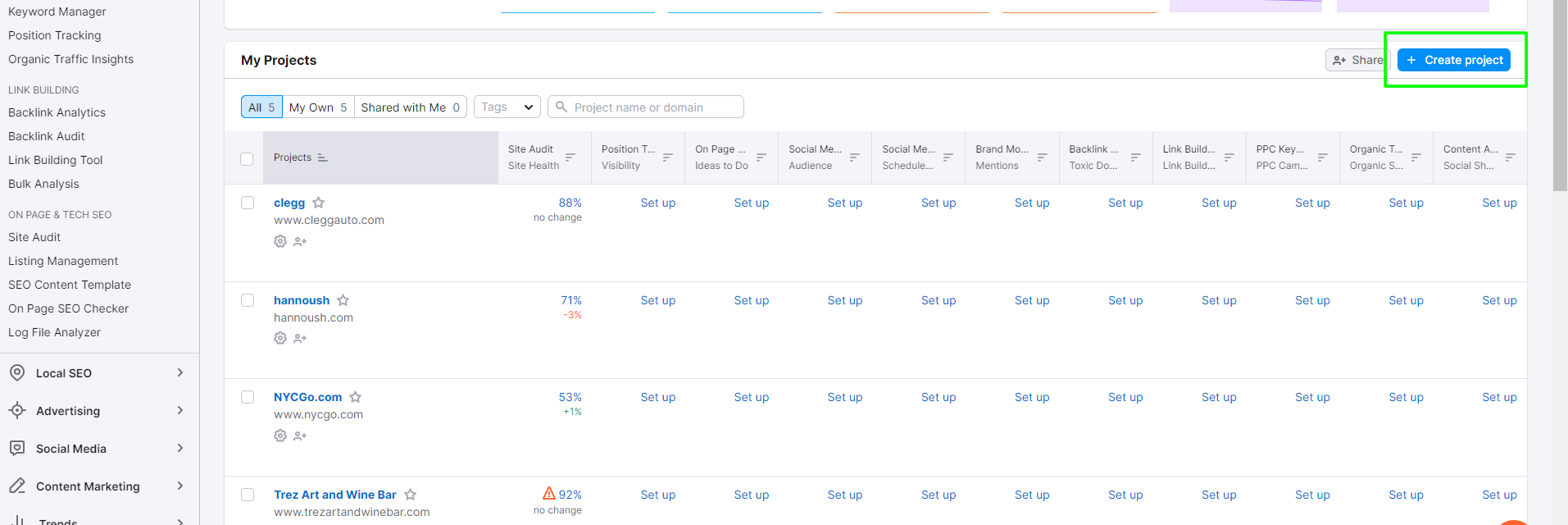
Task: Sort by Backlink Toxic Domains column
Action: (x=1136, y=157)
